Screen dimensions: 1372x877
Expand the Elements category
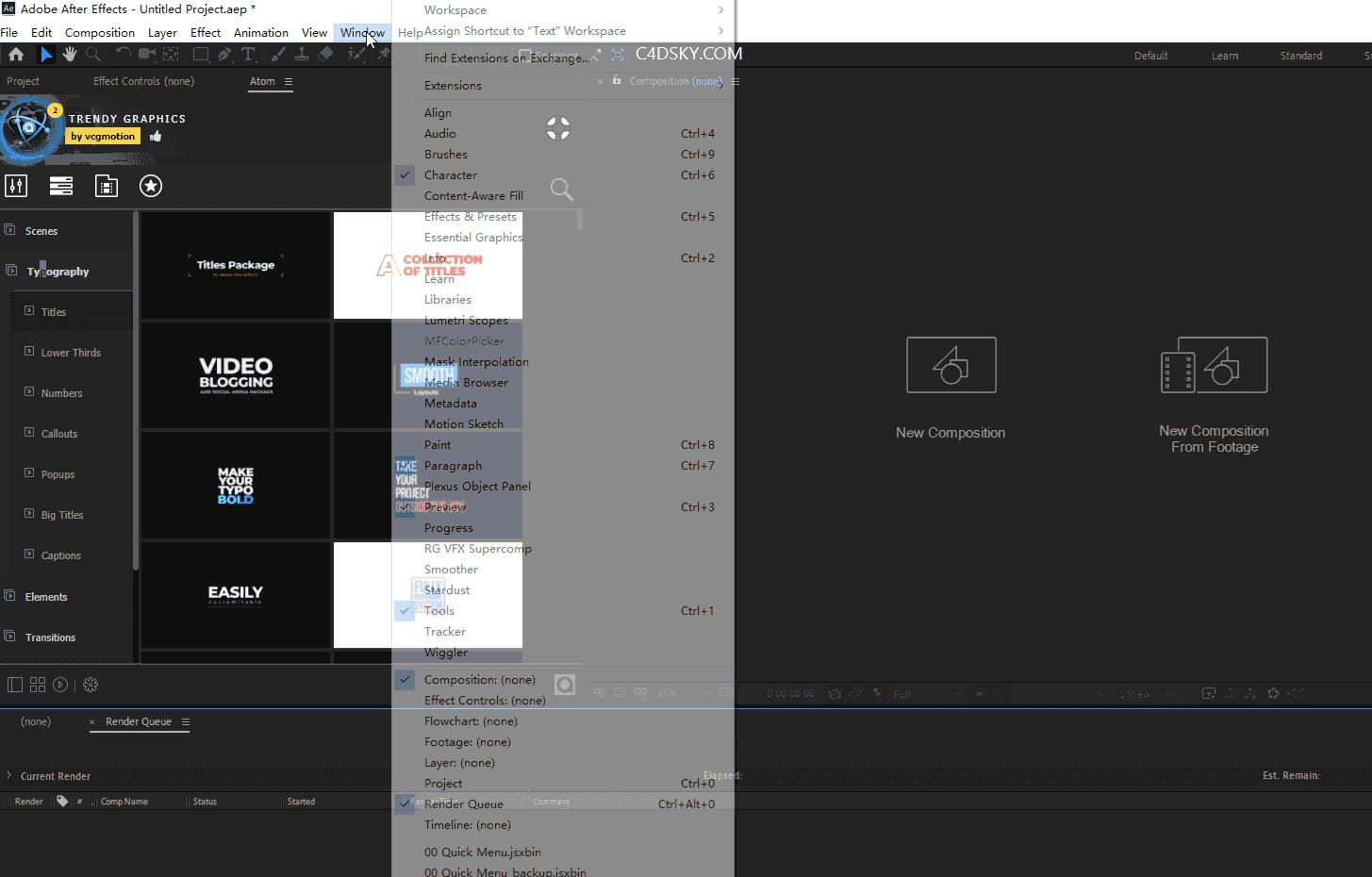coord(9,595)
